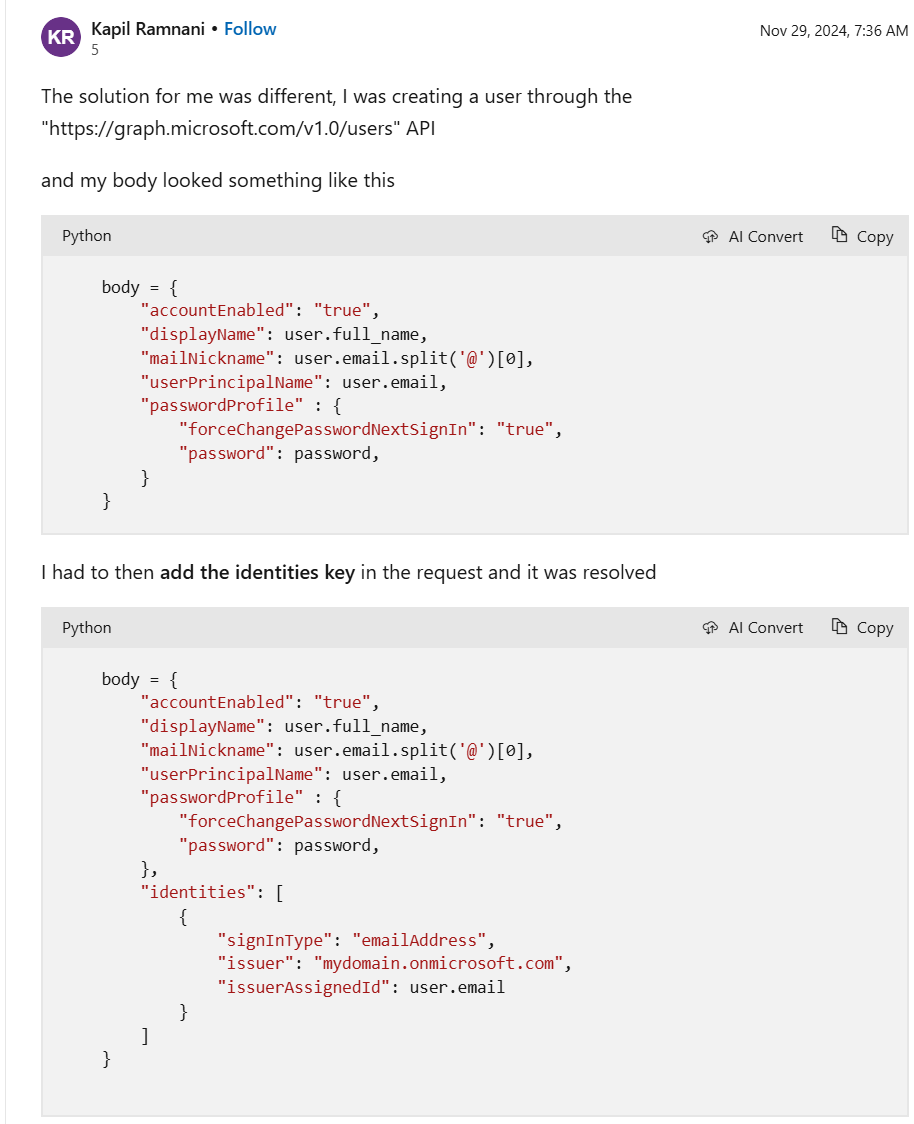Select the Python label on the second code block
The image size is (914, 1124).
point(86,627)
